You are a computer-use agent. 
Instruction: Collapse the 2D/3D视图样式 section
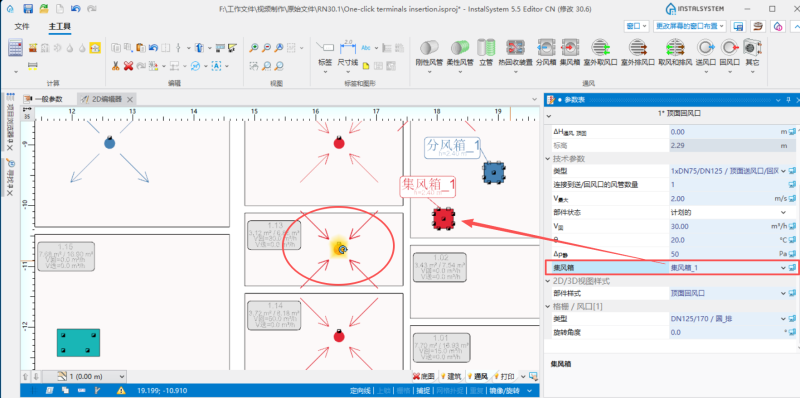[548, 281]
